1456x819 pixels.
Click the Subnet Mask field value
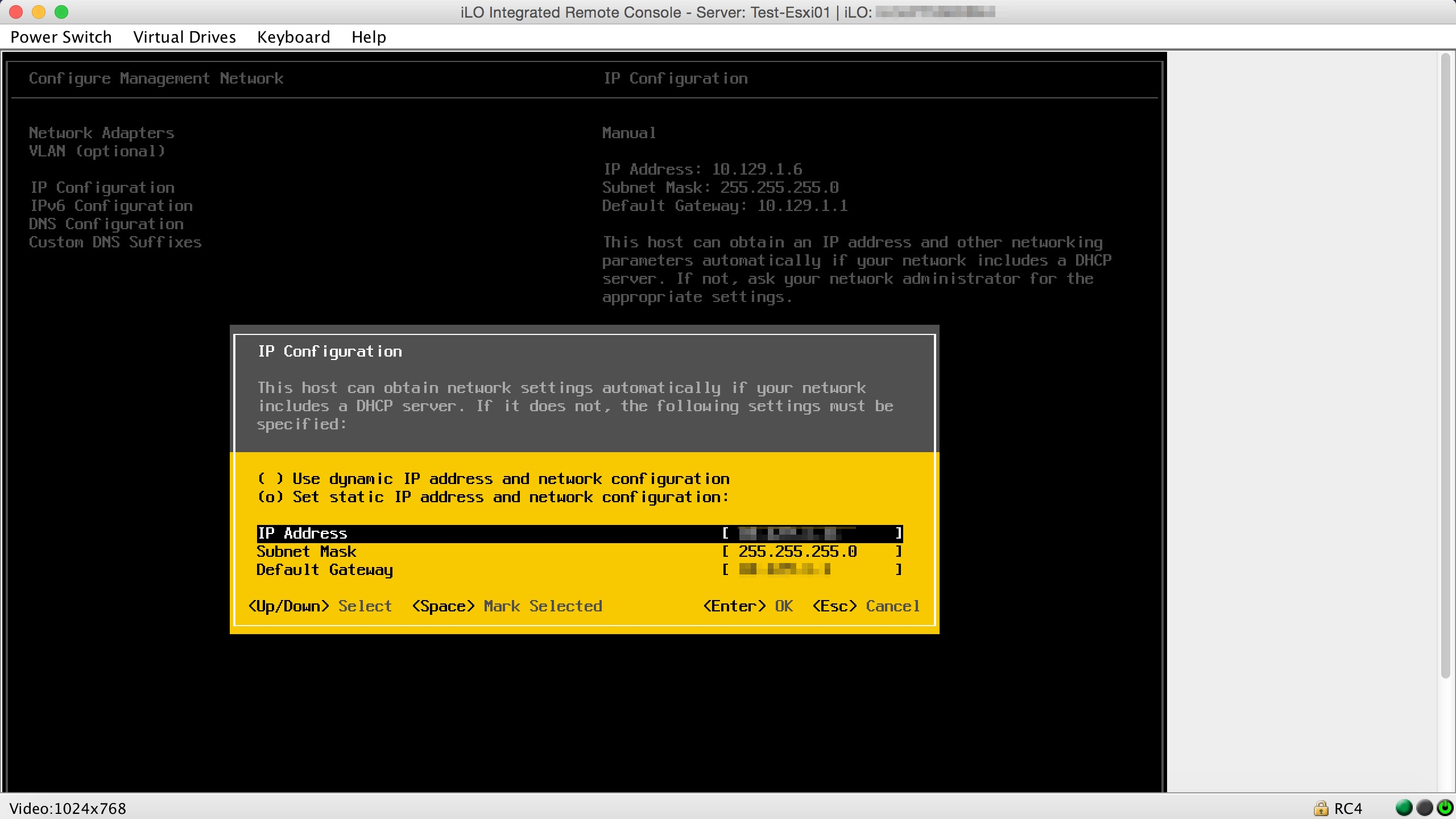797,552
